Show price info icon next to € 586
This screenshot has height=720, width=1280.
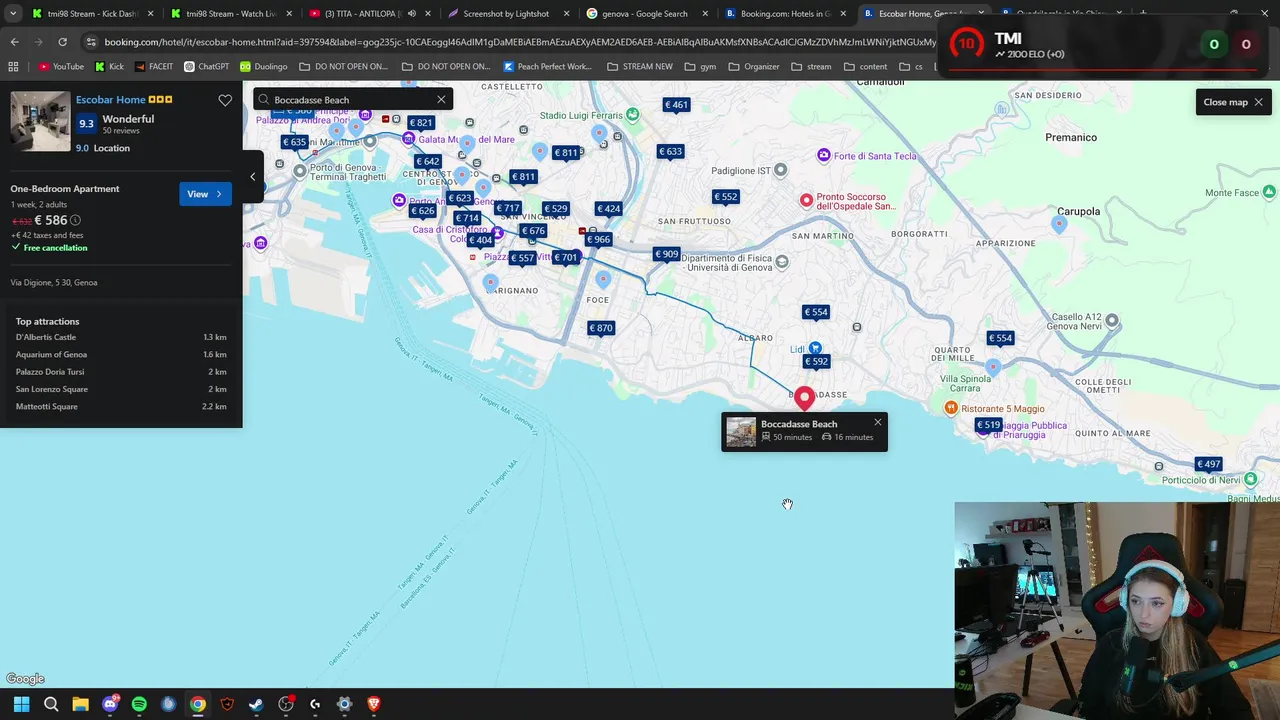click(x=75, y=220)
